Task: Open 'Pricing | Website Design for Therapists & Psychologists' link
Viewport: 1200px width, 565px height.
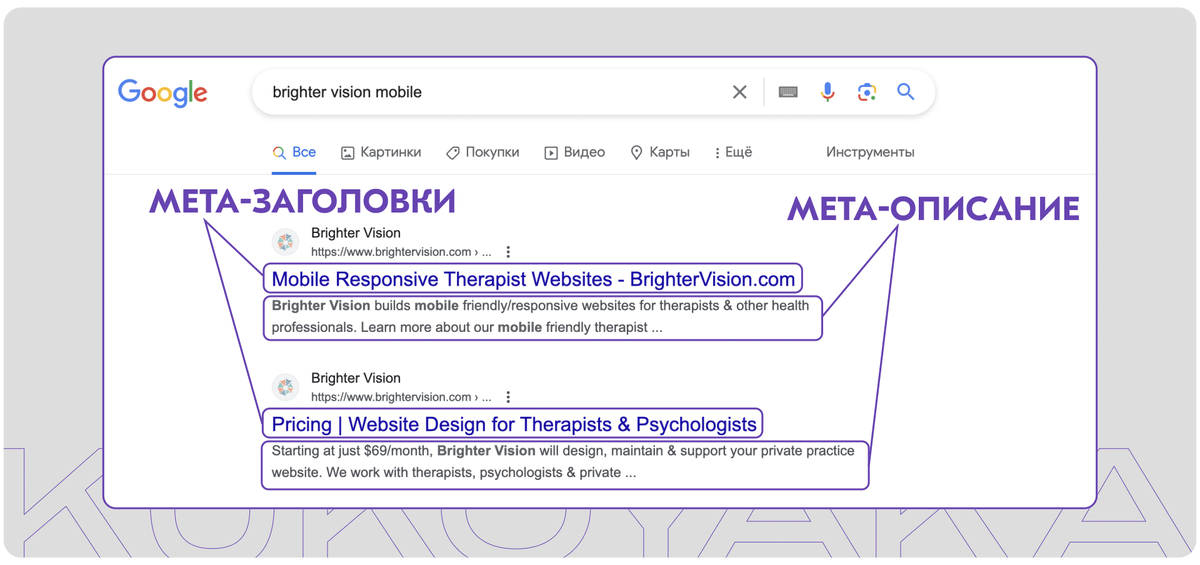Action: 514,424
